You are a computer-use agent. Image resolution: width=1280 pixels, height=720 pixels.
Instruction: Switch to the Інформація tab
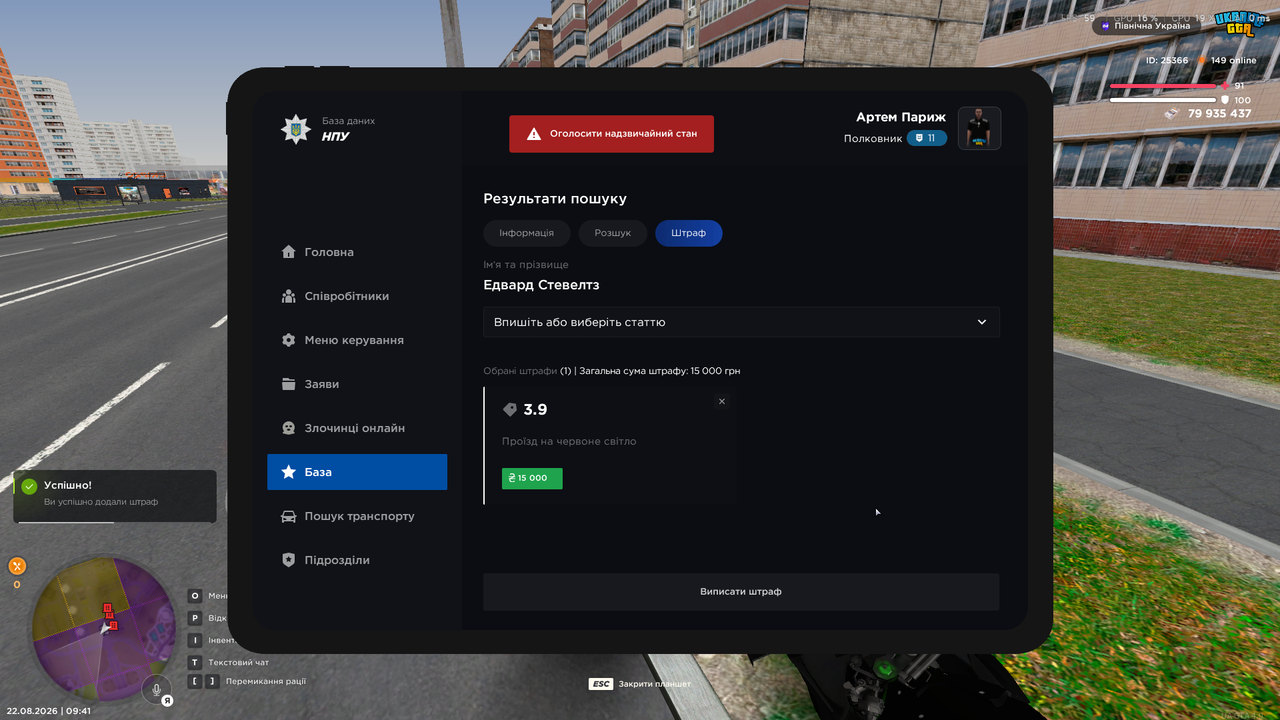[526, 233]
